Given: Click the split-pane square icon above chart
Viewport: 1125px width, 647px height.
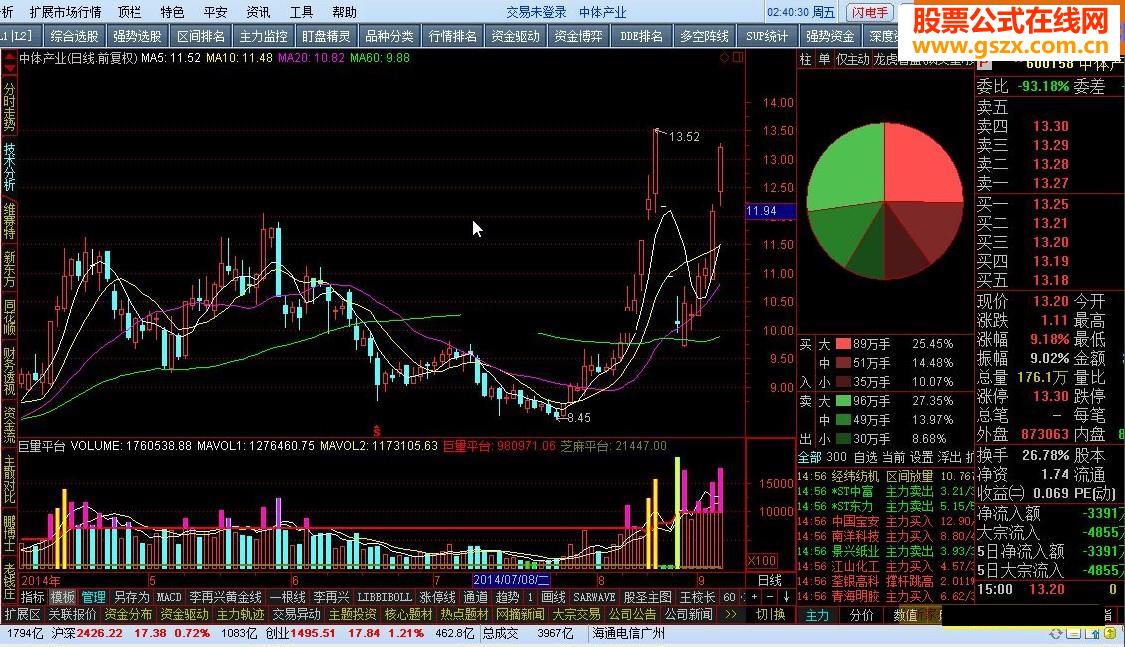Looking at the screenshot, I should click(738, 57).
